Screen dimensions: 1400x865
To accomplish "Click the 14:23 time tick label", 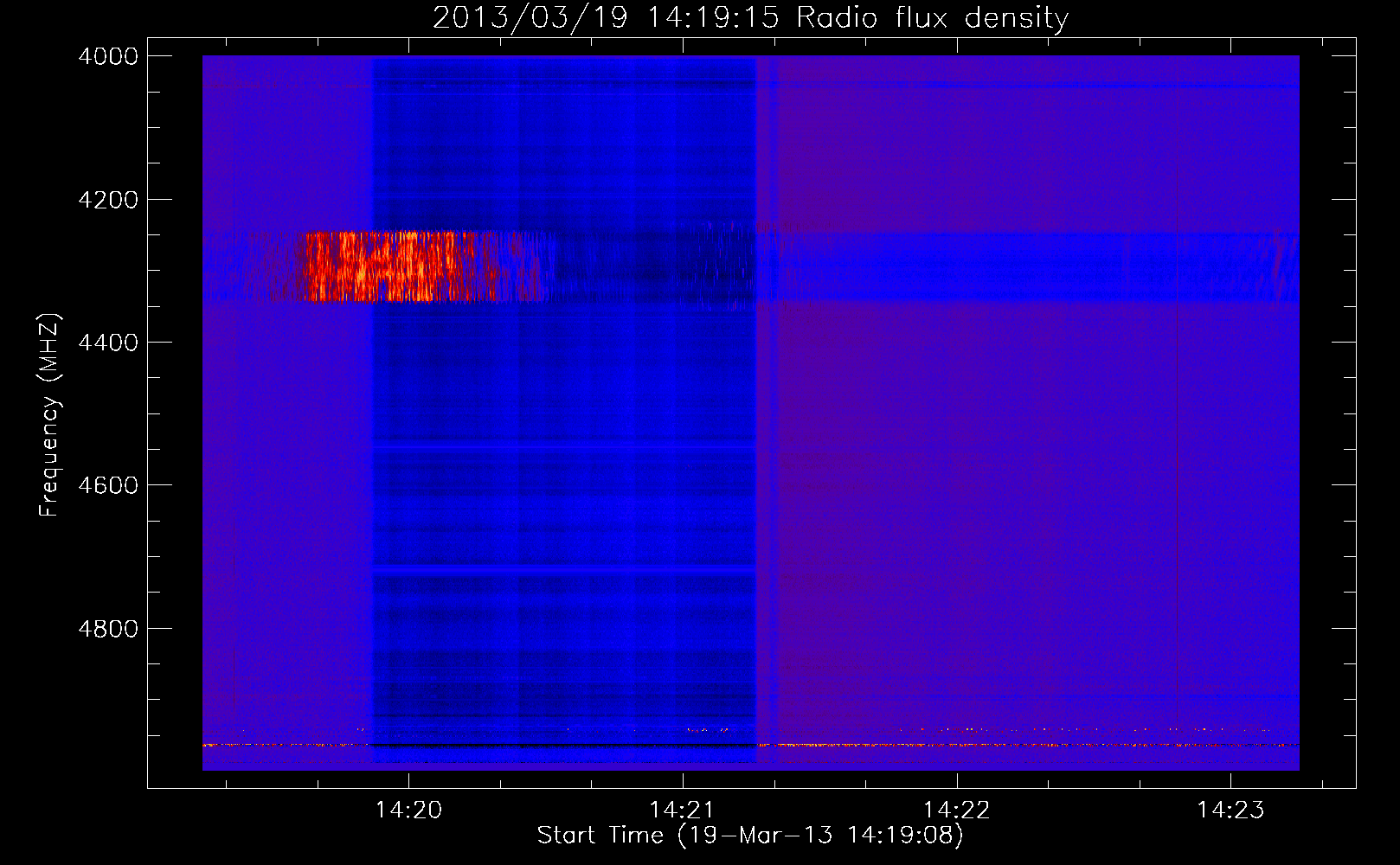I will pyautogui.click(x=1230, y=810).
